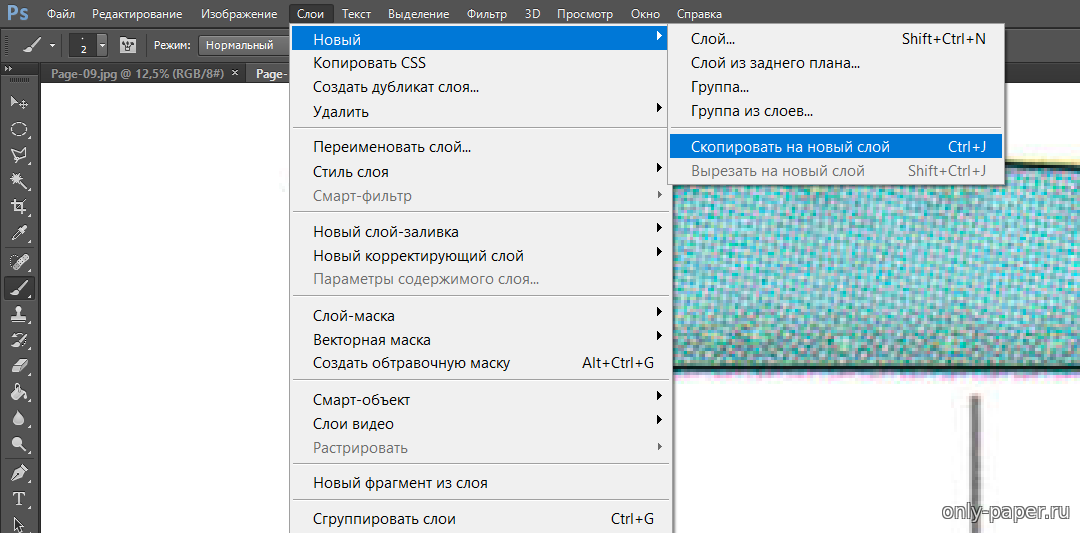Toggle the Brush panel icon in options bar
1080x533 pixels.
coord(127,45)
